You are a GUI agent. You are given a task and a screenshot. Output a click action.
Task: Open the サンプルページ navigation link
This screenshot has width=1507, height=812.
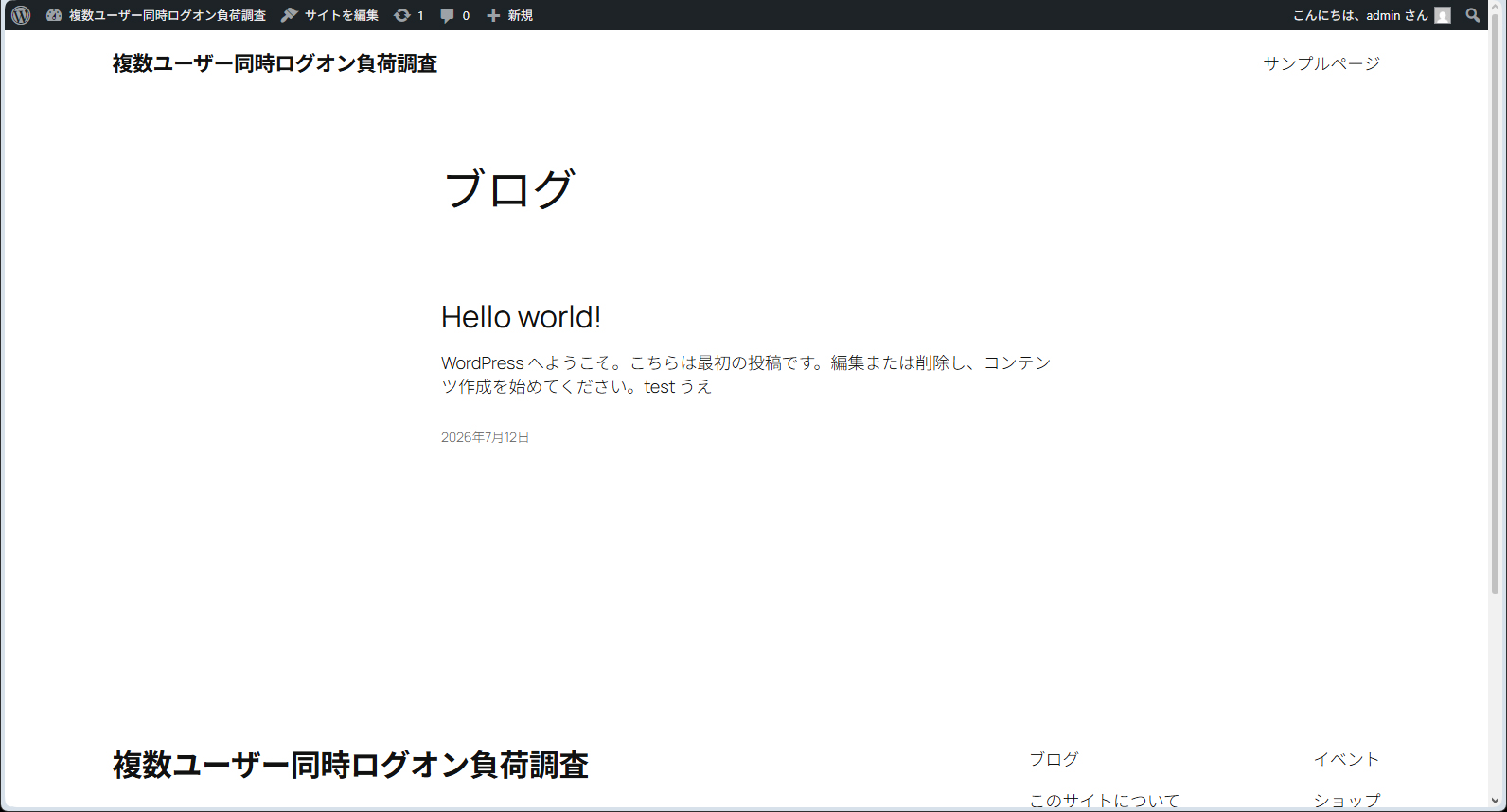(1321, 63)
